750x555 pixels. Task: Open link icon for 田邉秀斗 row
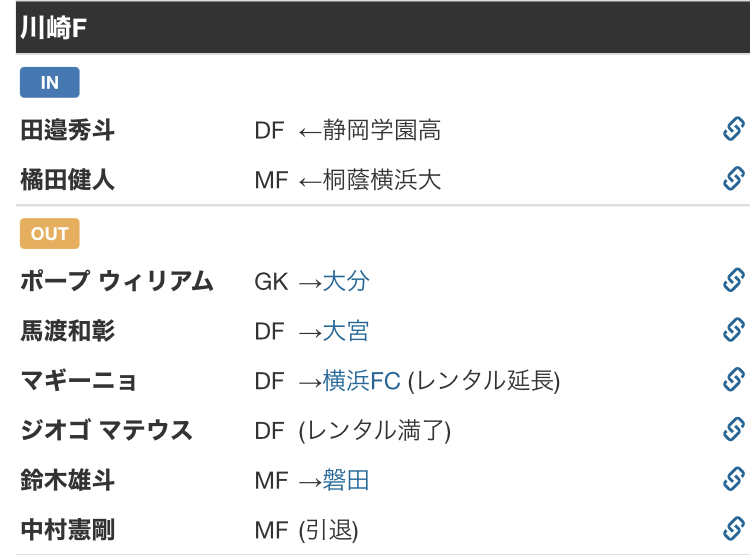tap(734, 129)
